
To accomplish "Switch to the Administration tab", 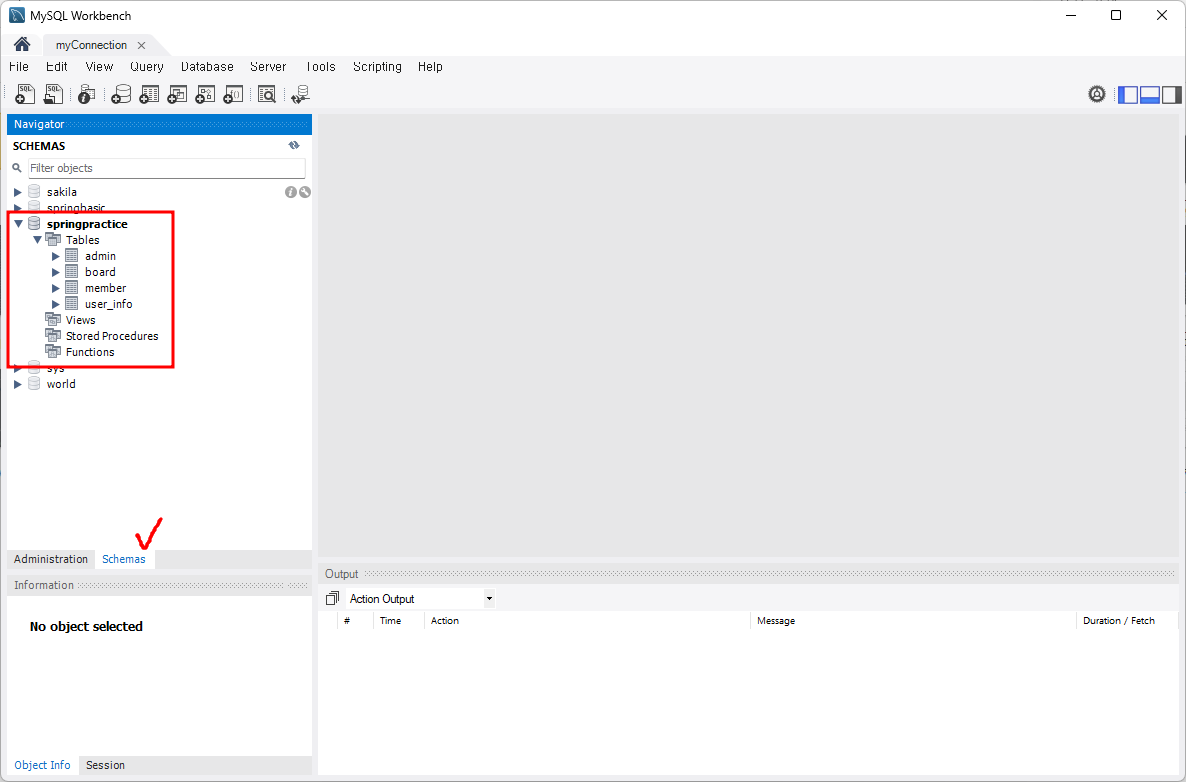I will pyautogui.click(x=51, y=559).
